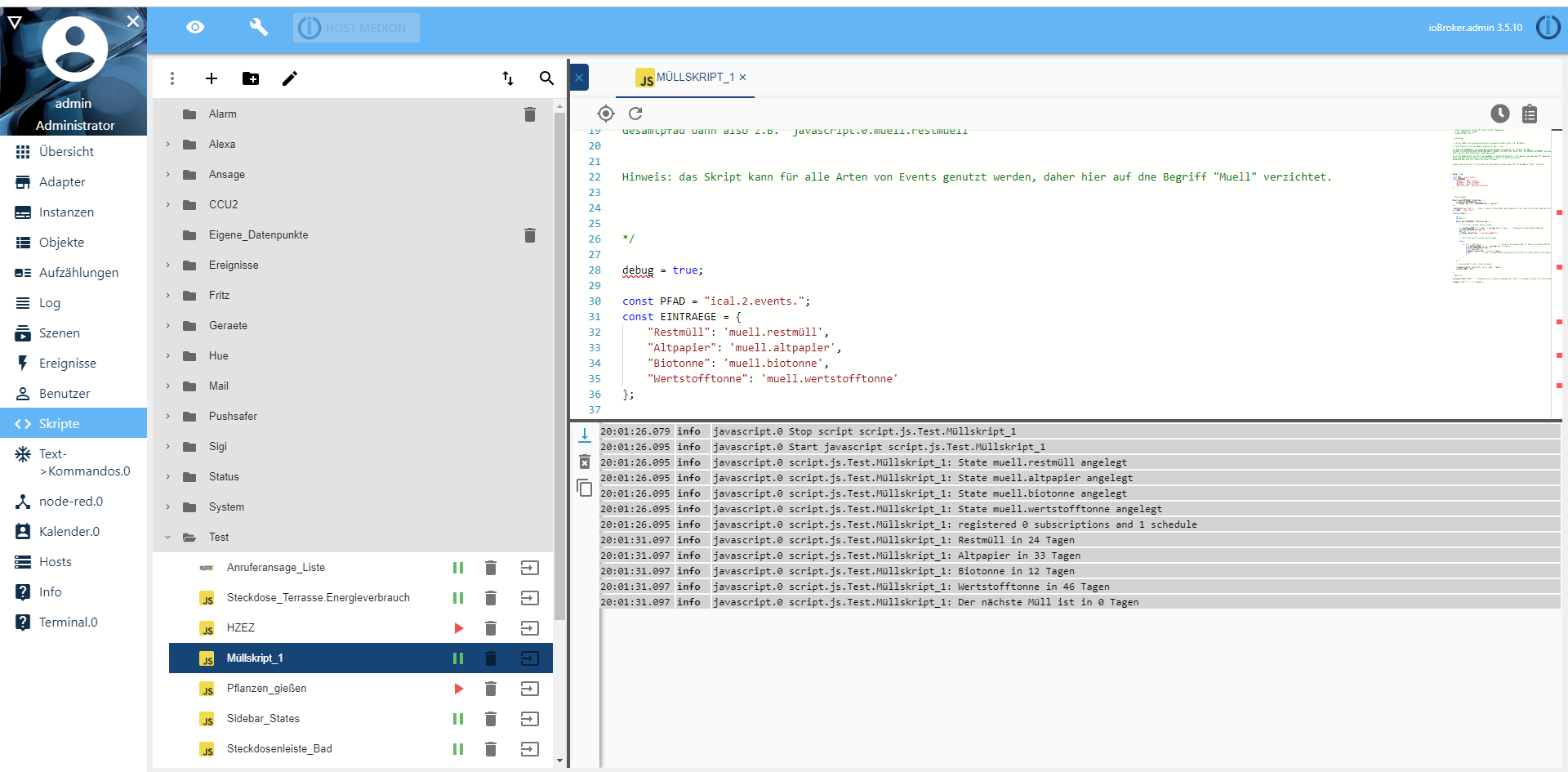Delete the HZEZ script
This screenshot has width=1568, height=772.
pos(491,628)
